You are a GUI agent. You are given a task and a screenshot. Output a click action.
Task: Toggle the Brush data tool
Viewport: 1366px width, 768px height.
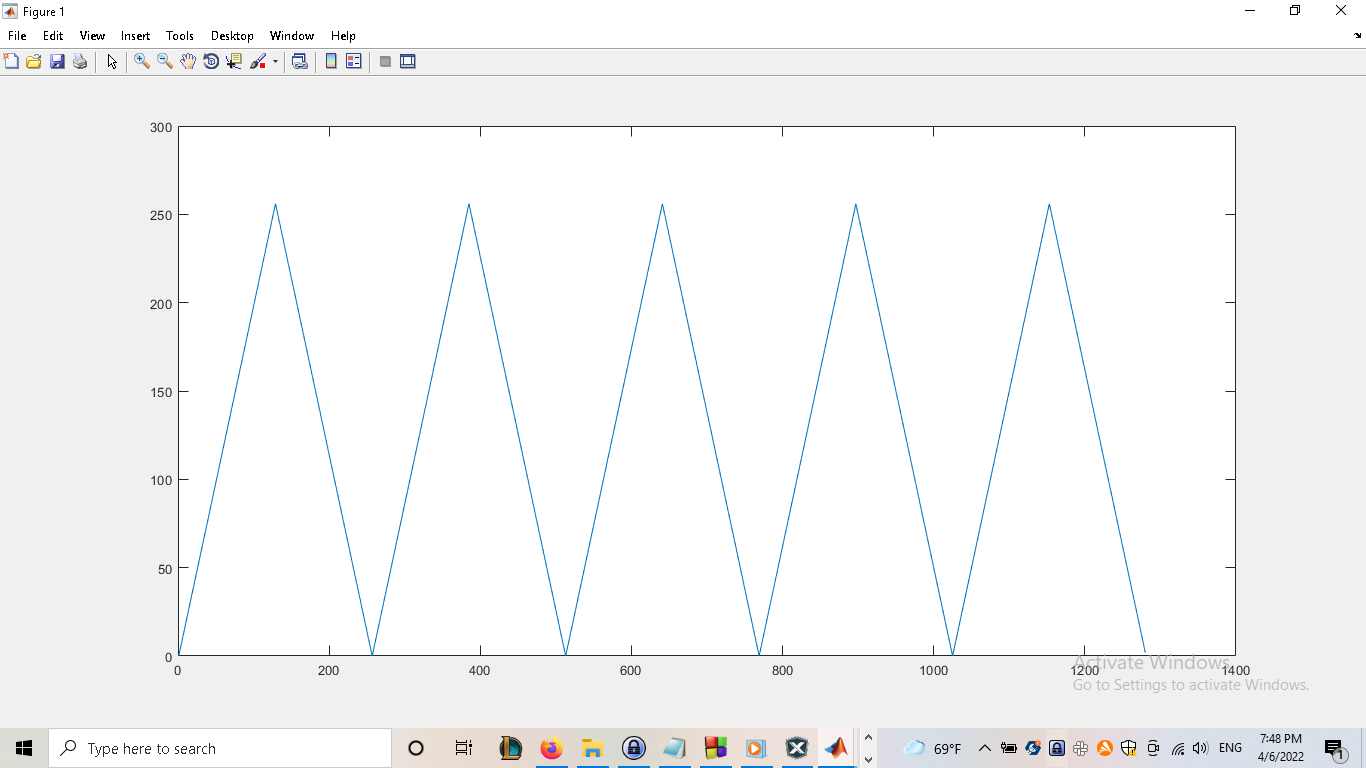[x=258, y=61]
